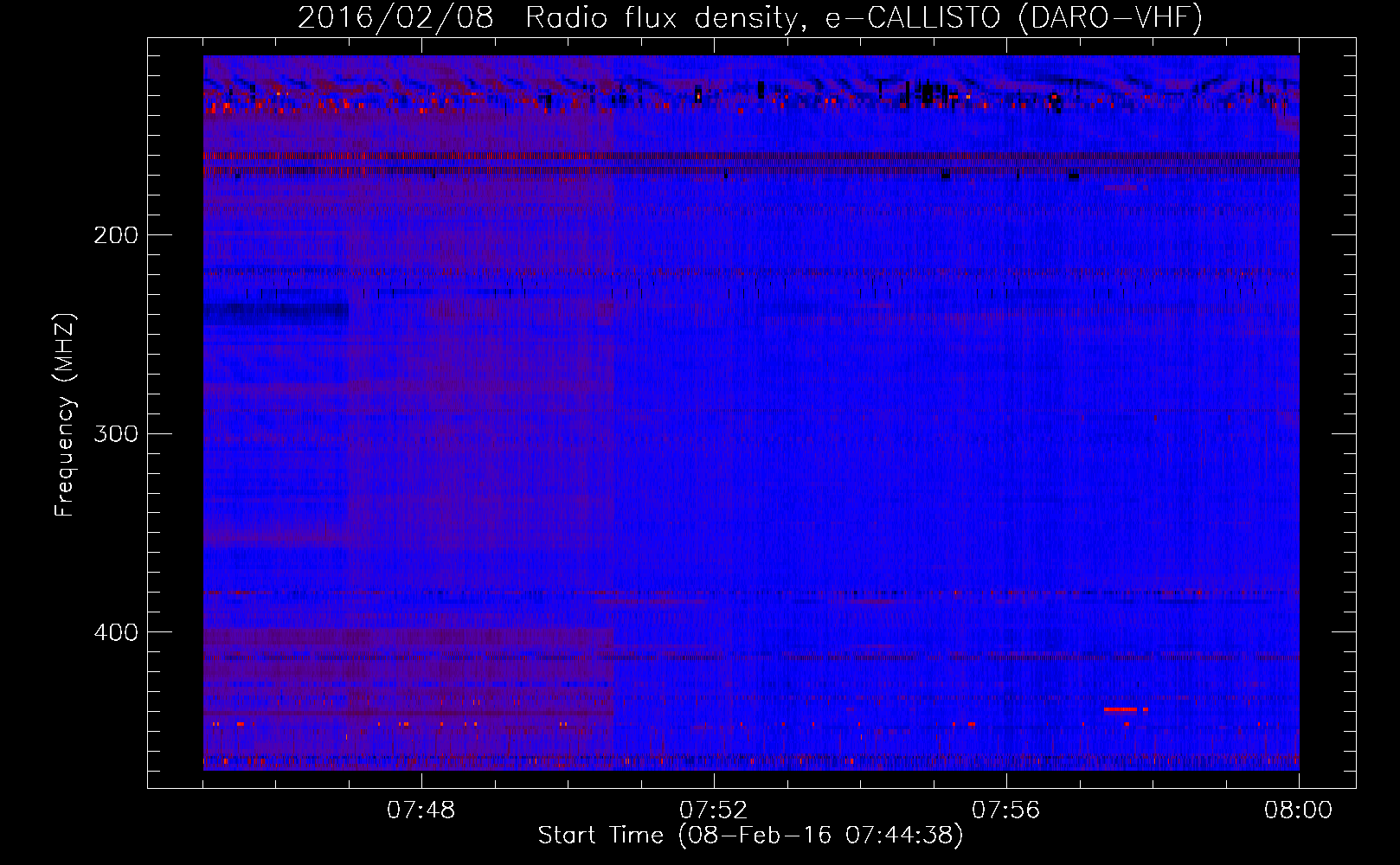Click the 07:56 time tick label
Screen dimensions: 1400x865
click(1006, 811)
